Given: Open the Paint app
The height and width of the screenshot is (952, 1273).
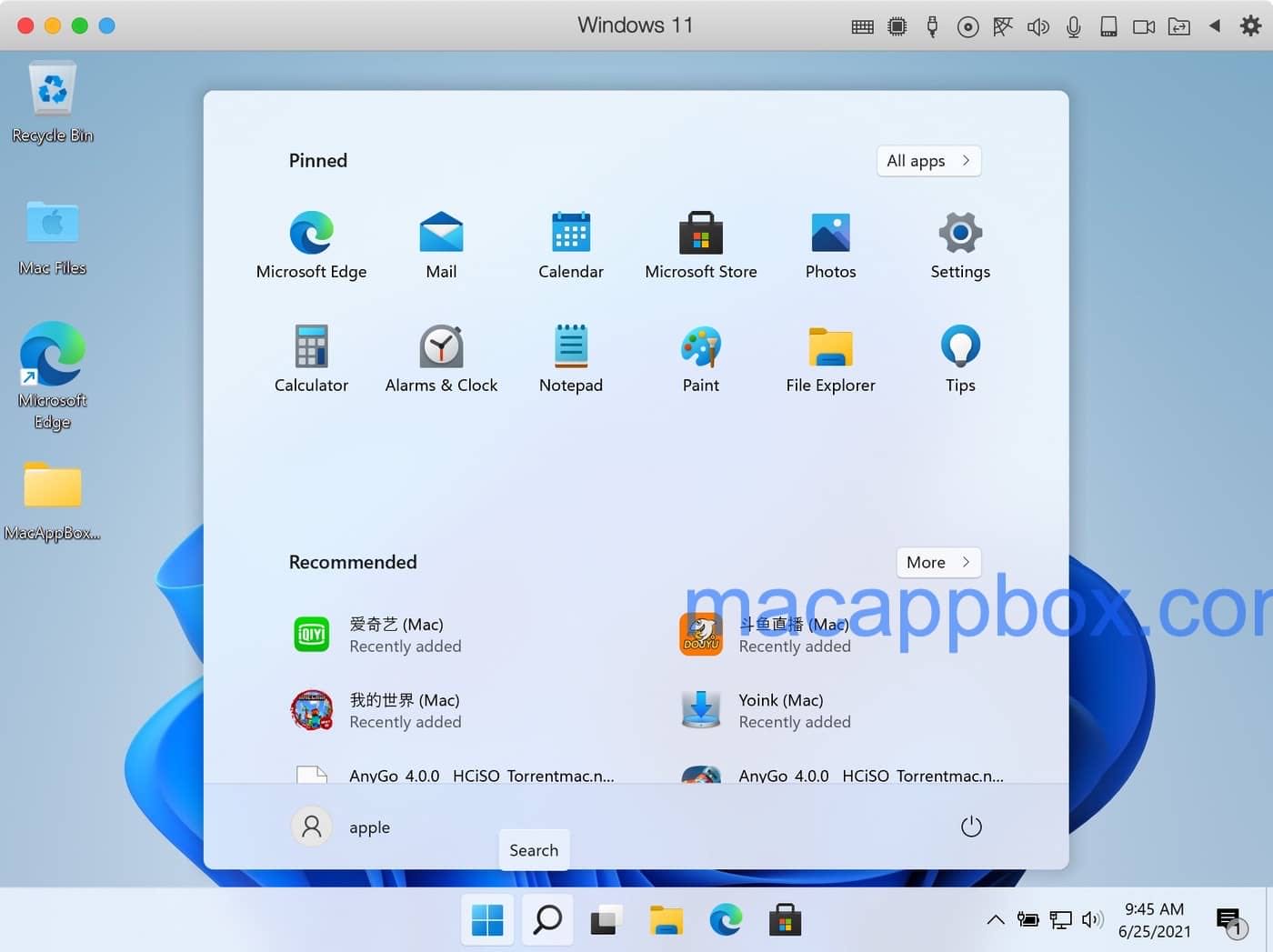Looking at the screenshot, I should 701,359.
